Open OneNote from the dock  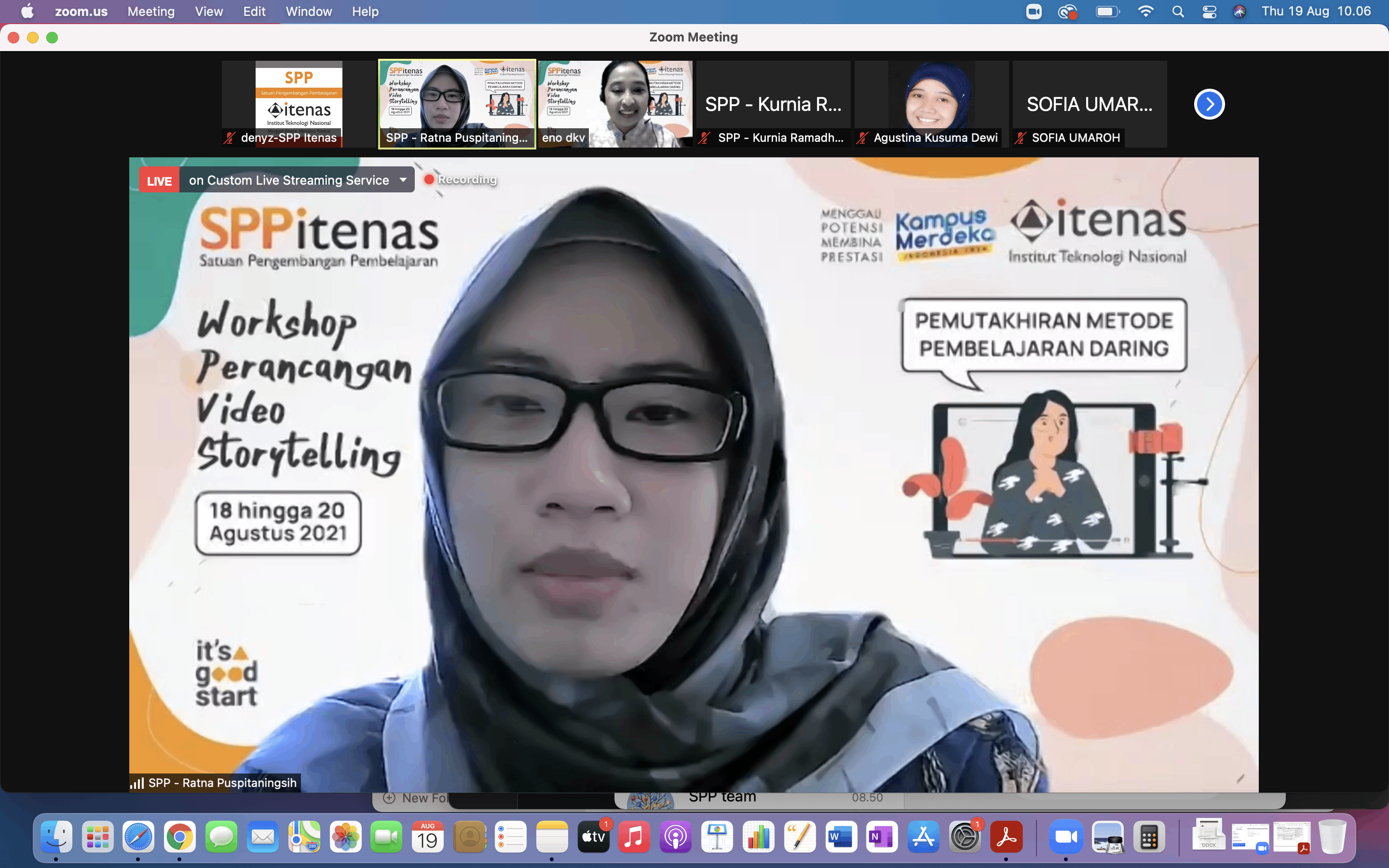tap(882, 838)
